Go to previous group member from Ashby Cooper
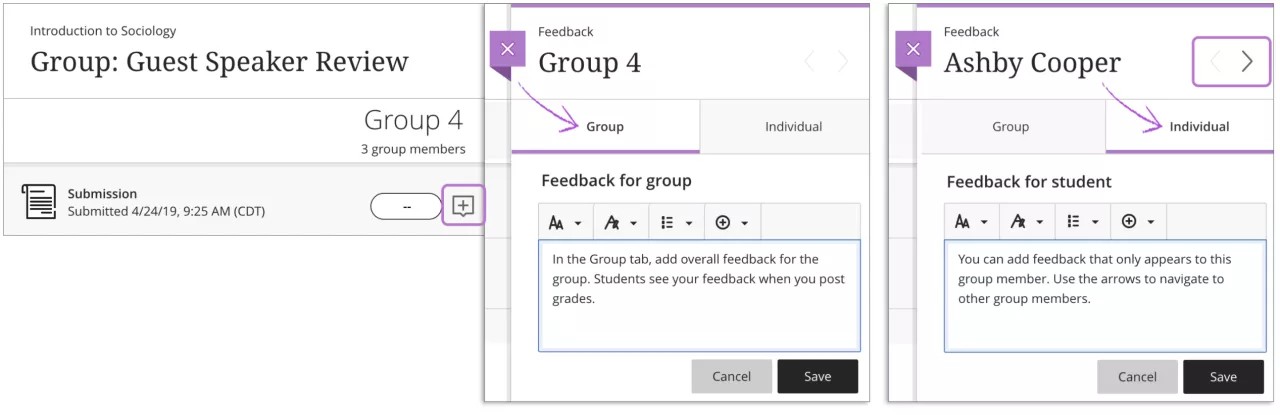 click(1215, 62)
